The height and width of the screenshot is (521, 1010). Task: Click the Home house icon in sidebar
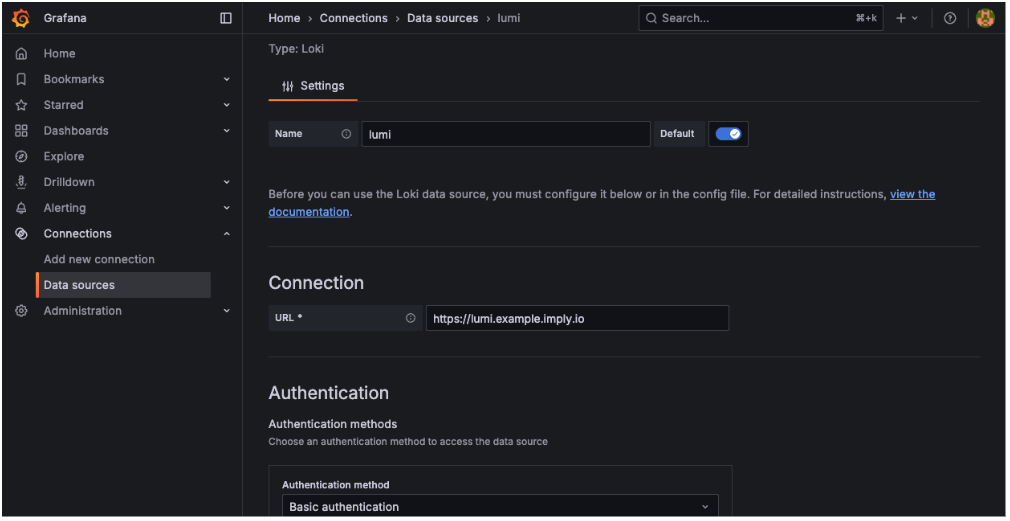click(x=21, y=53)
